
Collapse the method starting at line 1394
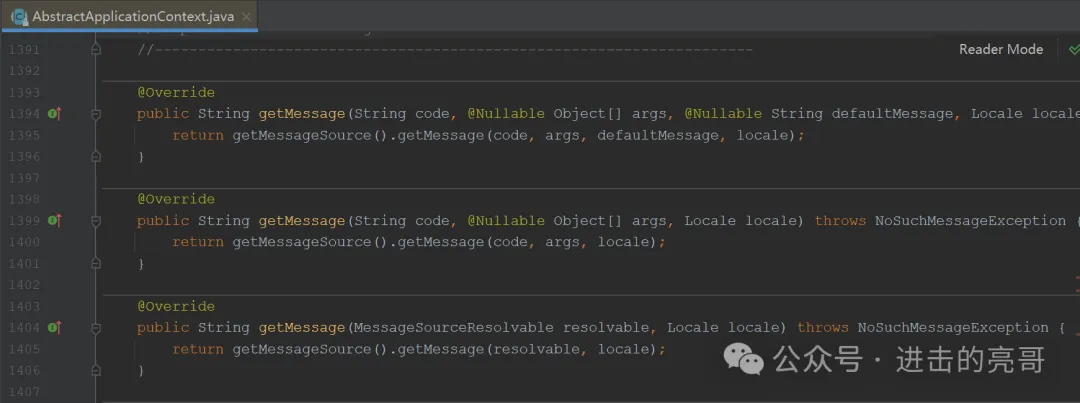pos(96,114)
